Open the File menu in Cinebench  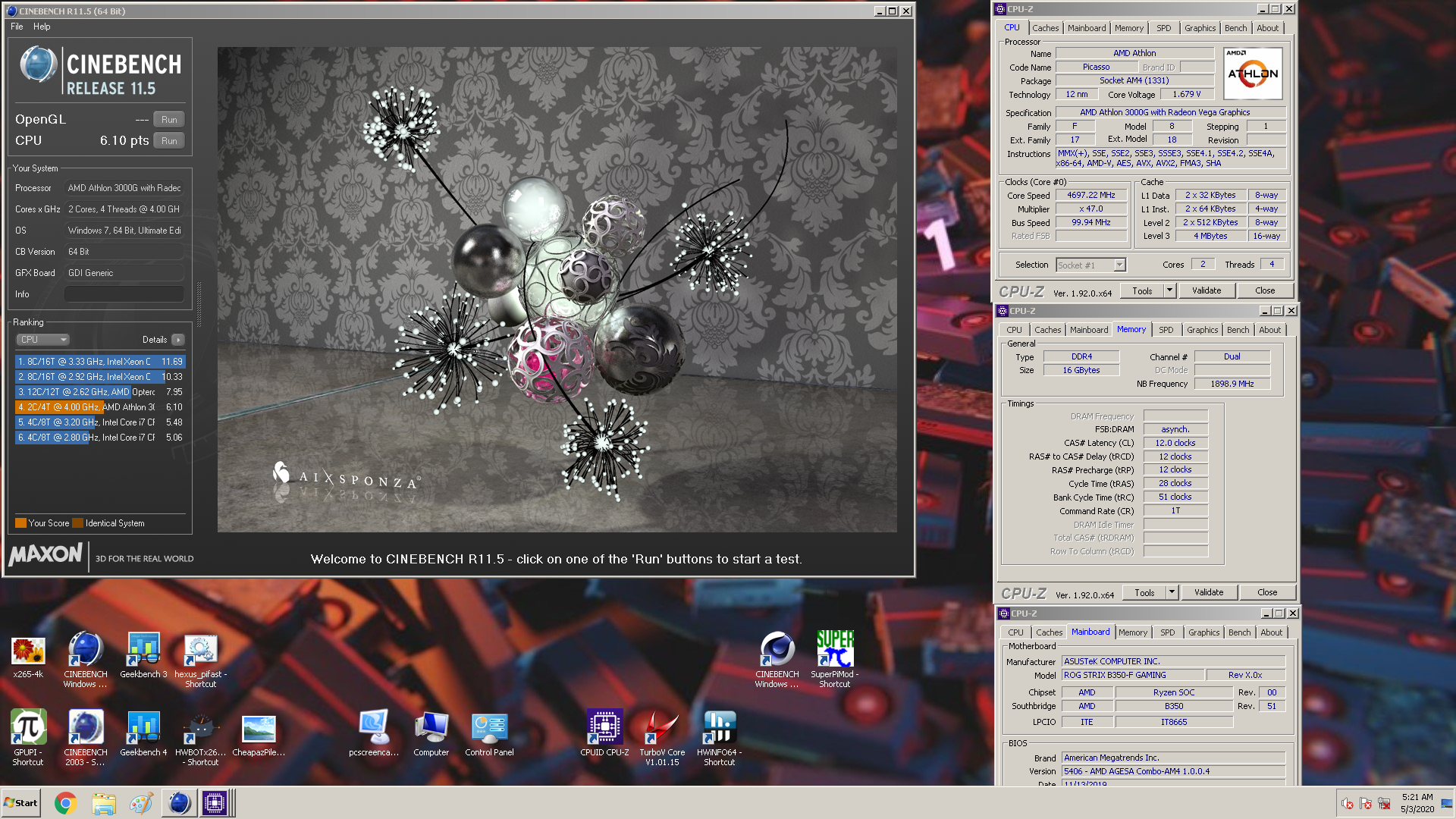[17, 27]
